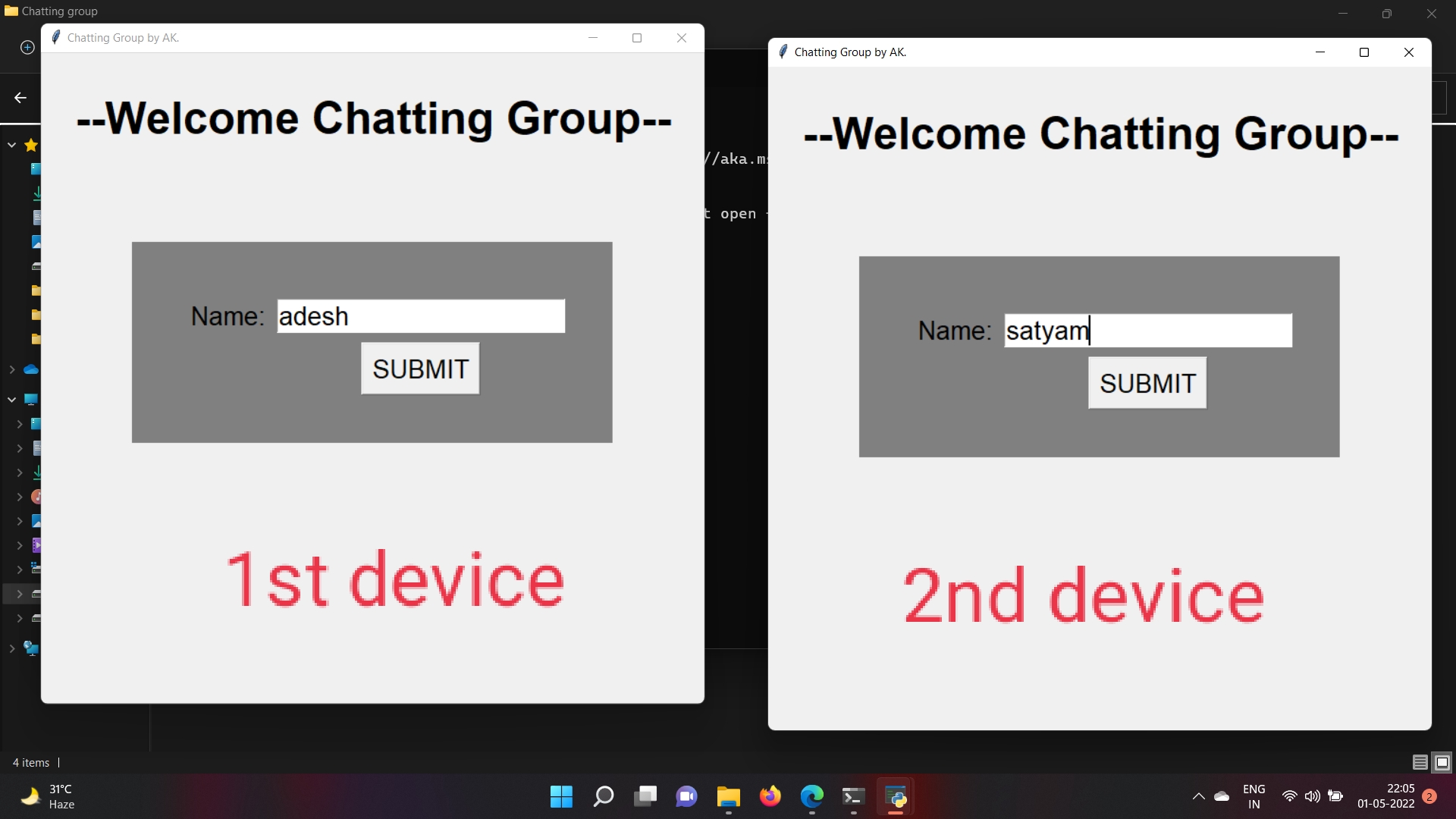1456x819 pixels.
Task: Open Windows Terminal from the taskbar
Action: coord(853,796)
